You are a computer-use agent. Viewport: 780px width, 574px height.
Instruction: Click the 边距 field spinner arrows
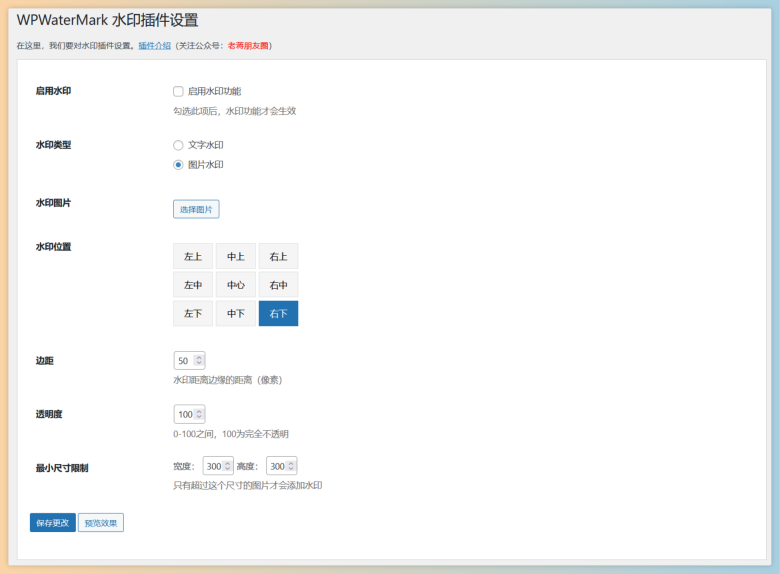[199, 361]
